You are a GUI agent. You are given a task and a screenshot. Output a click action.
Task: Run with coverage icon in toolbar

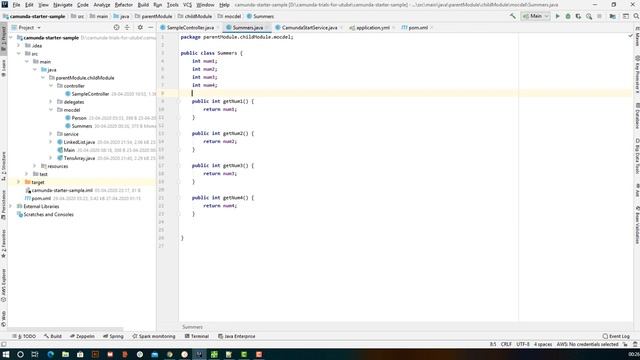[578, 16]
